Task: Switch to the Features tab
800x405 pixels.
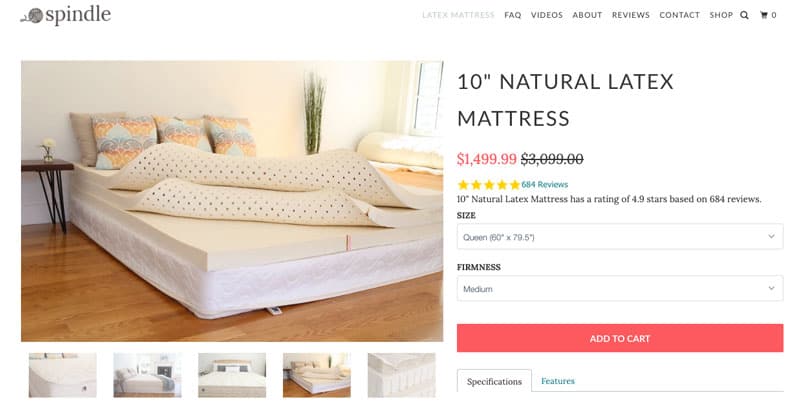Action: (558, 381)
